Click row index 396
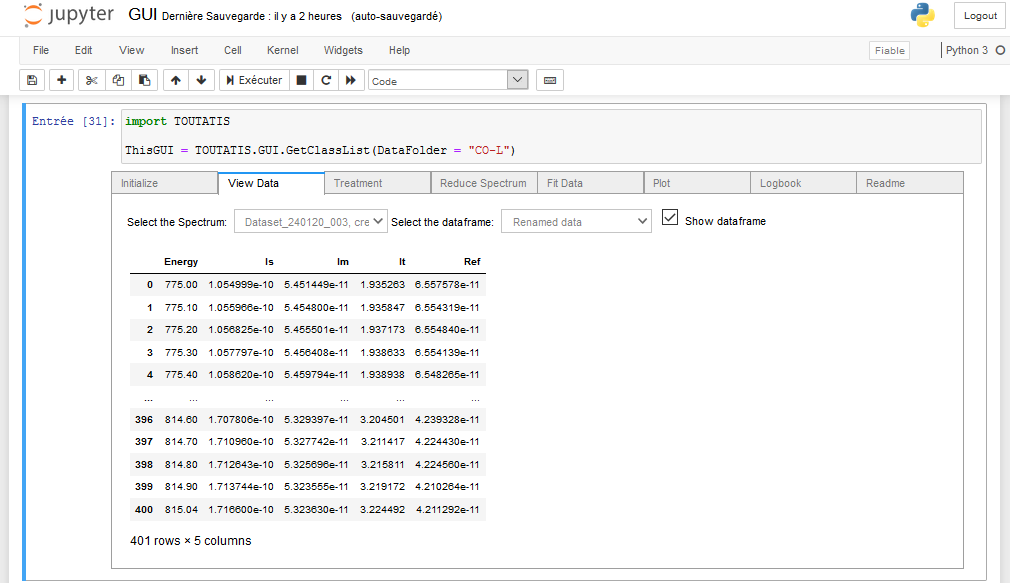This screenshot has width=1010, height=583. [x=144, y=419]
